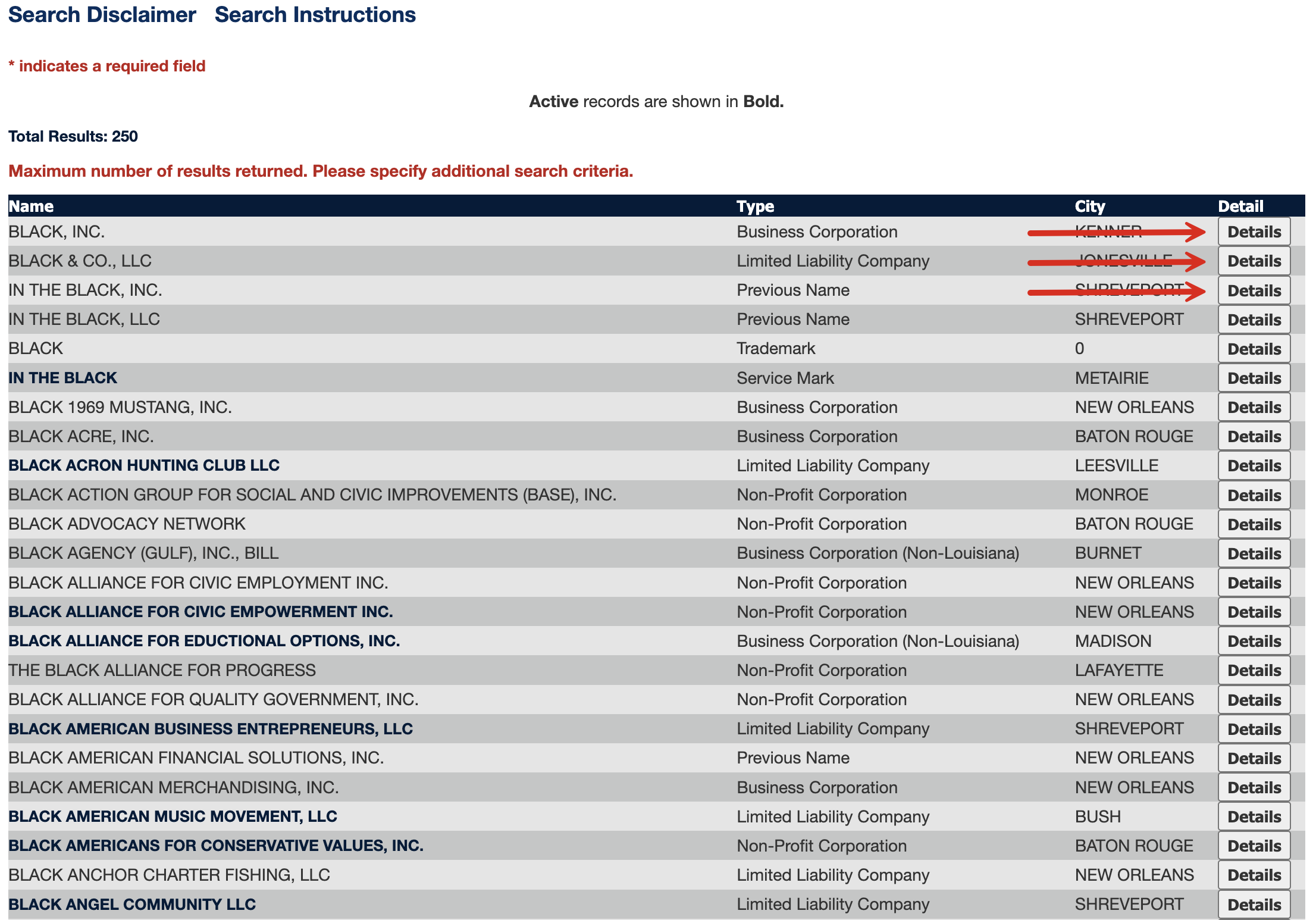
Task: Open Details for IN THE BLACK Service Mark
Action: [1254, 378]
